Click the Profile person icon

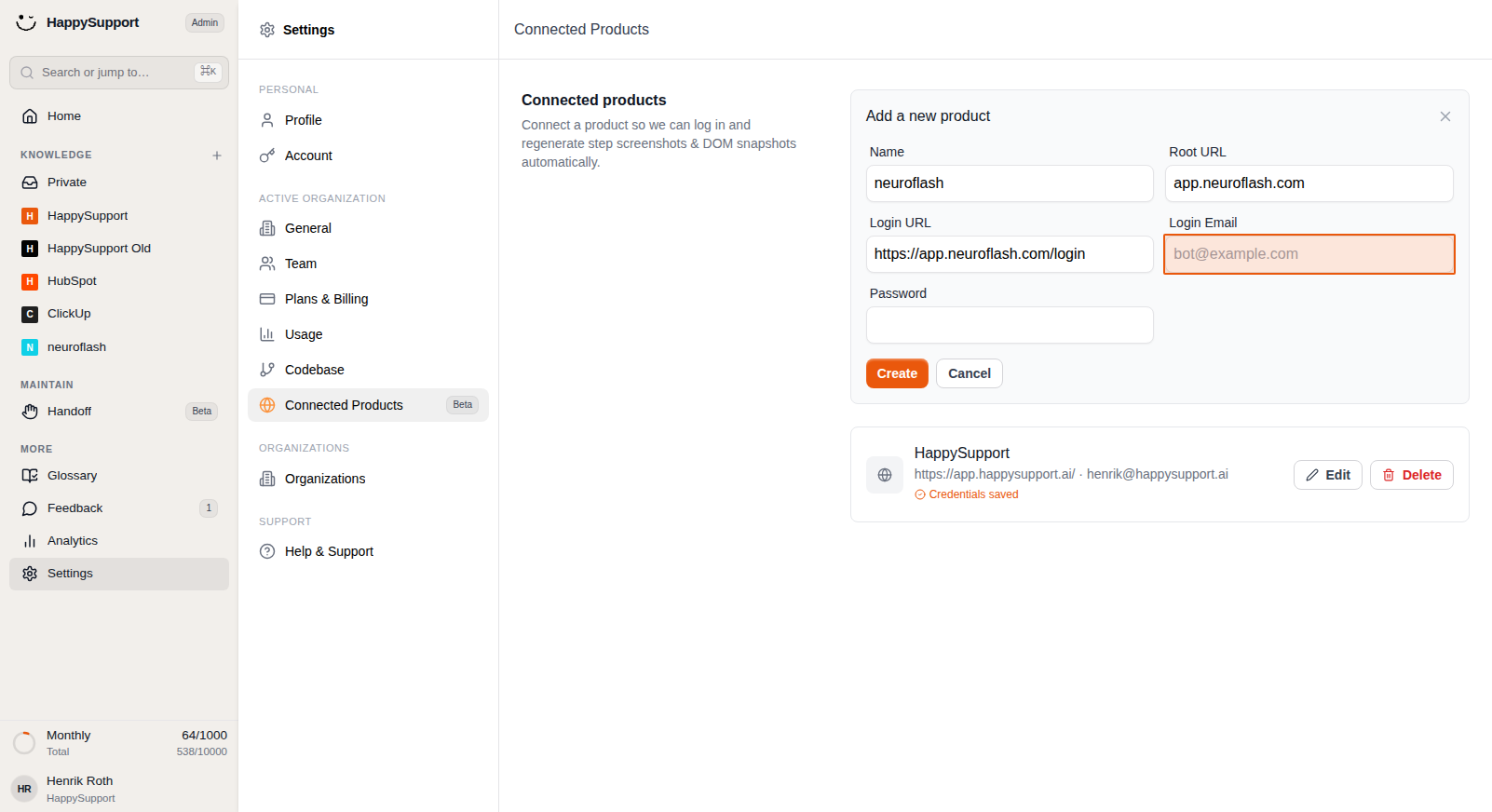point(267,120)
